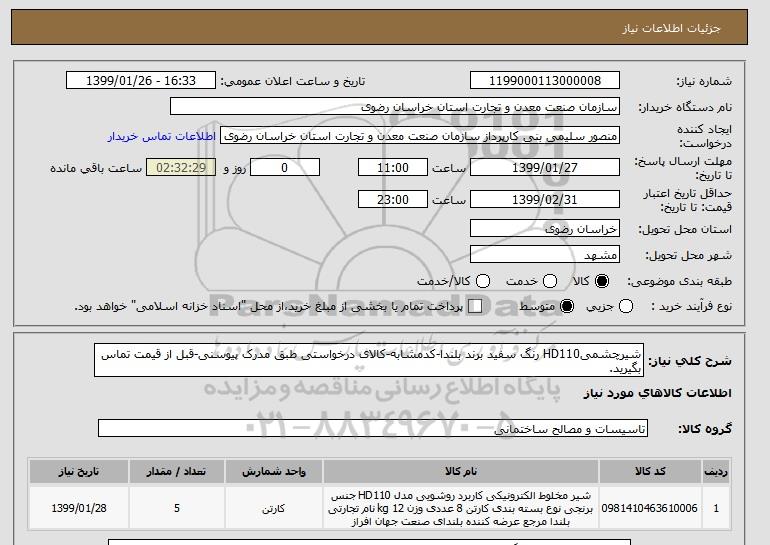Click the شماره نیاز number field
This screenshot has width=770, height=545.
coord(545,81)
